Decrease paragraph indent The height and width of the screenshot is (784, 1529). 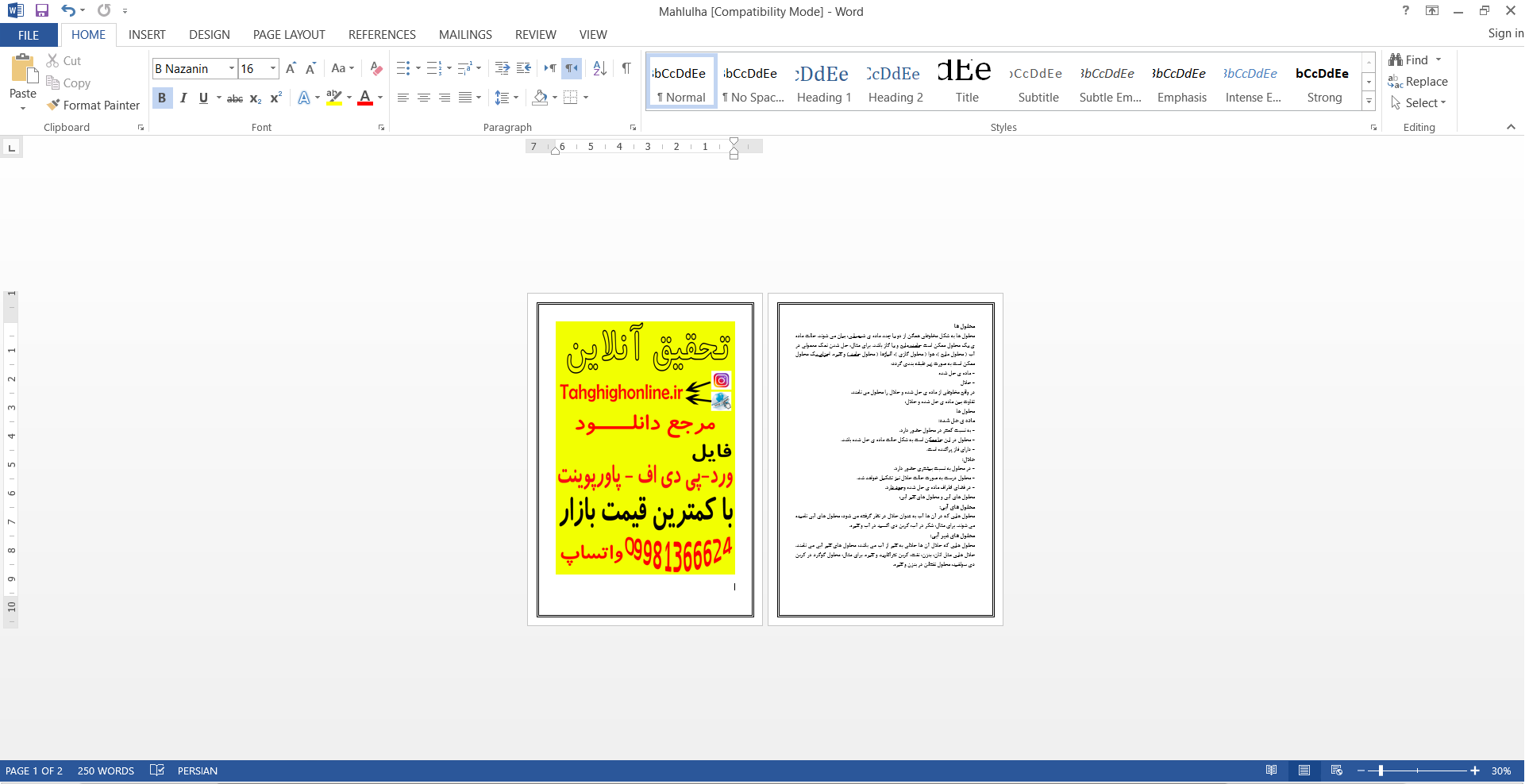coord(524,68)
